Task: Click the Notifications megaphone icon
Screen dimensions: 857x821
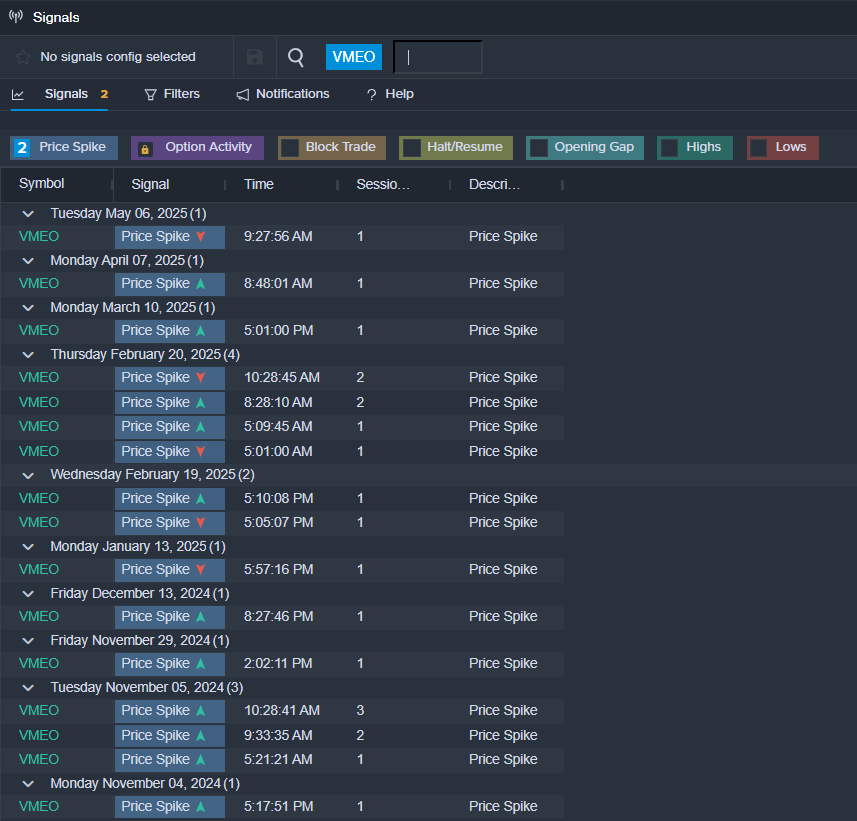Action: tap(243, 94)
